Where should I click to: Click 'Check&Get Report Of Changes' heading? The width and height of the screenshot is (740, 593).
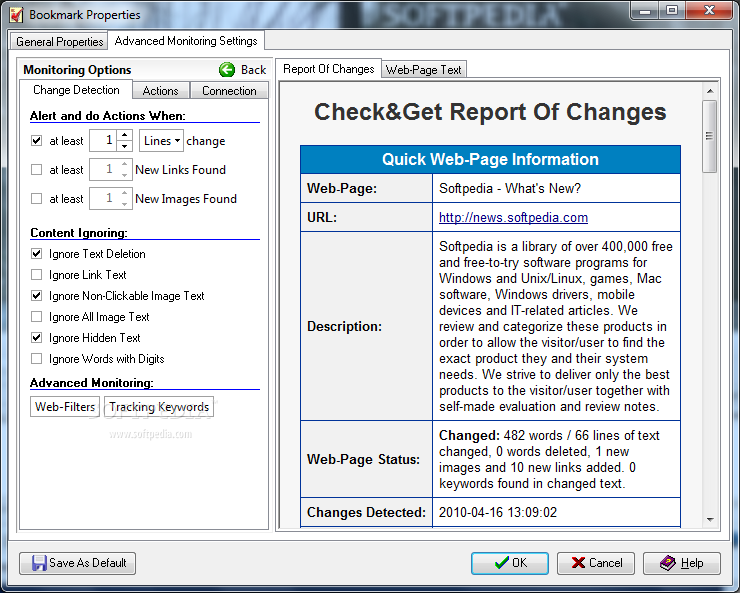point(490,112)
